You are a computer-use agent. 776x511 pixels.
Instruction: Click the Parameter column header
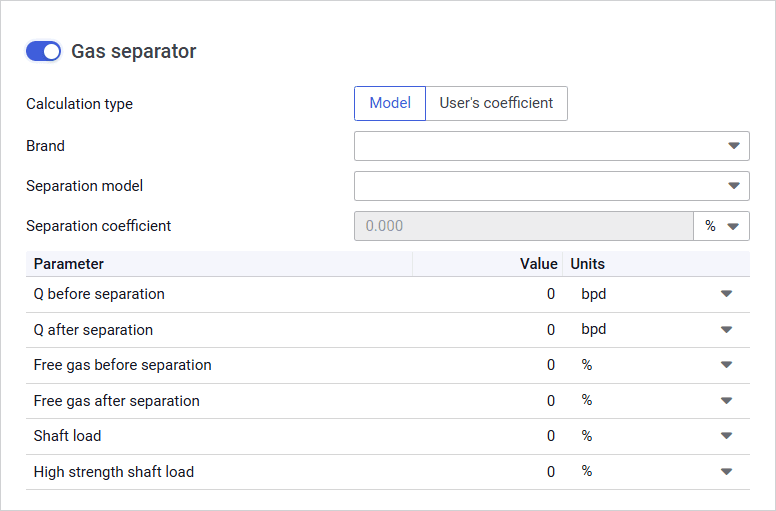coord(69,264)
